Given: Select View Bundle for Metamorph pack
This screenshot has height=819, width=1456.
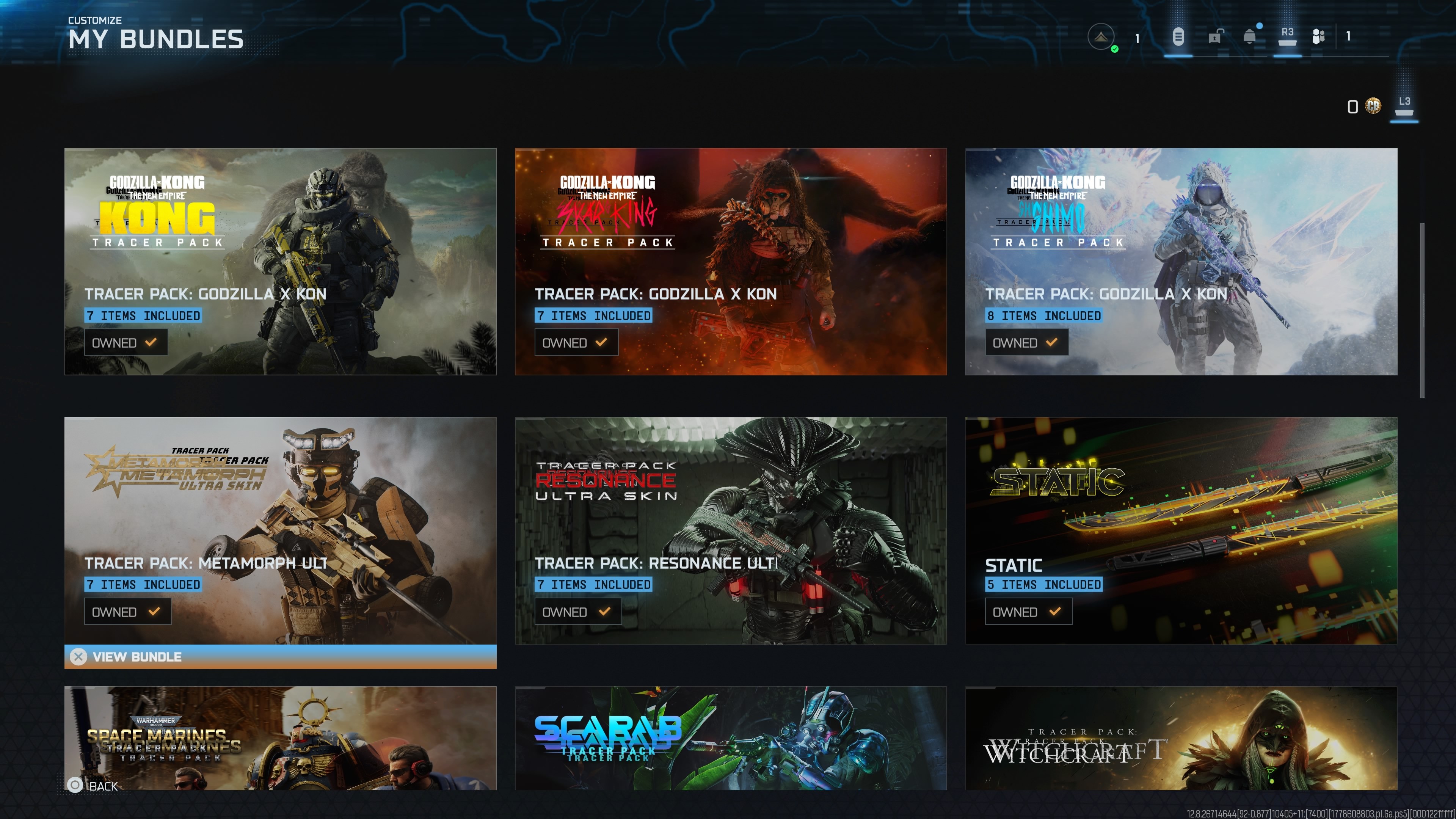Looking at the screenshot, I should [x=280, y=657].
